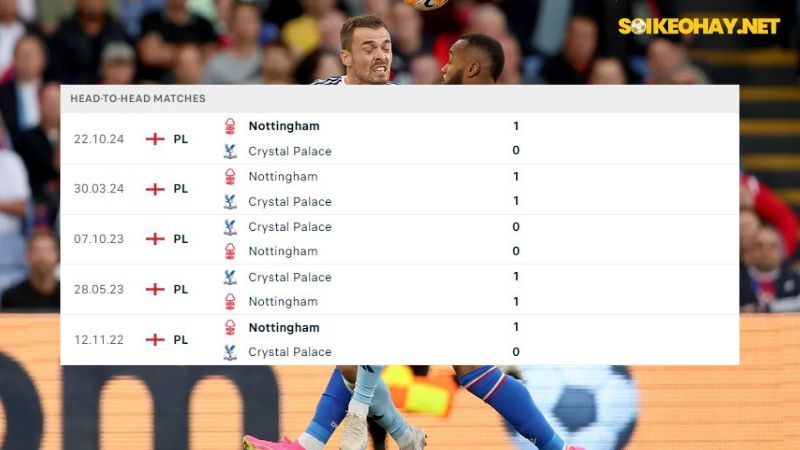Image resolution: width=800 pixels, height=450 pixels.
Task: Click England flag icon beside 30.03.24
Action: tap(155, 189)
